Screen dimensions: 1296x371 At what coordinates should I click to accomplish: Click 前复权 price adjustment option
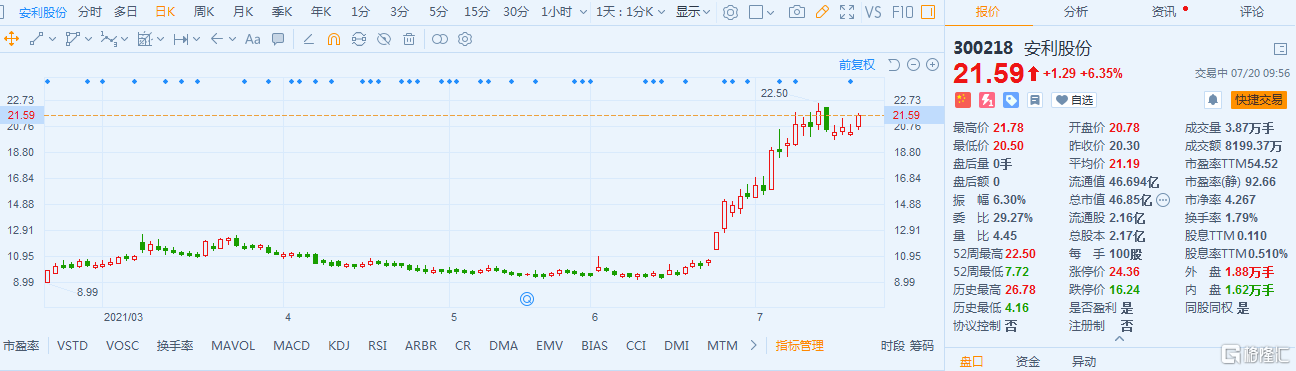coord(857,64)
